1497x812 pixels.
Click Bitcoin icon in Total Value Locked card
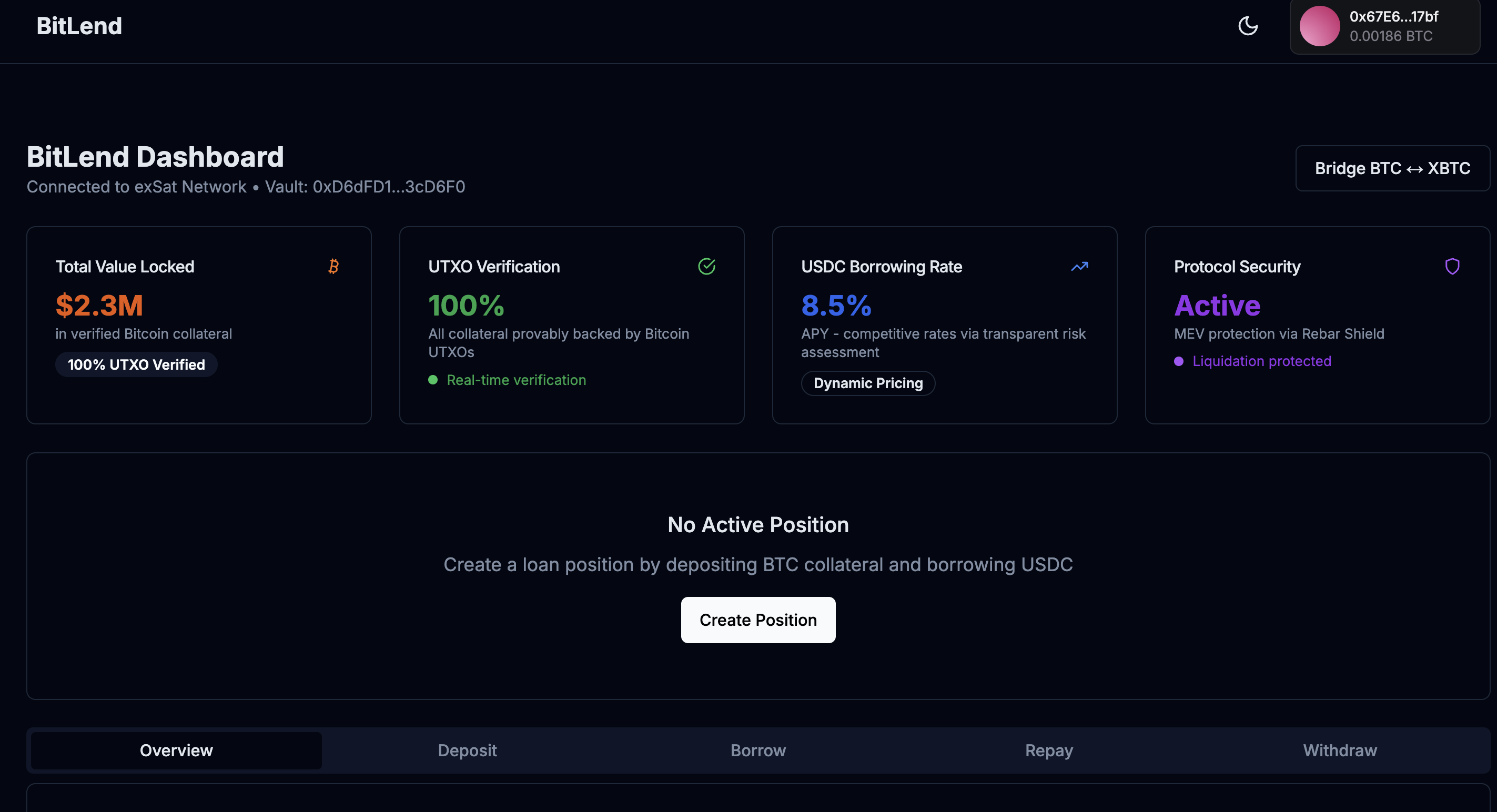[x=333, y=267]
